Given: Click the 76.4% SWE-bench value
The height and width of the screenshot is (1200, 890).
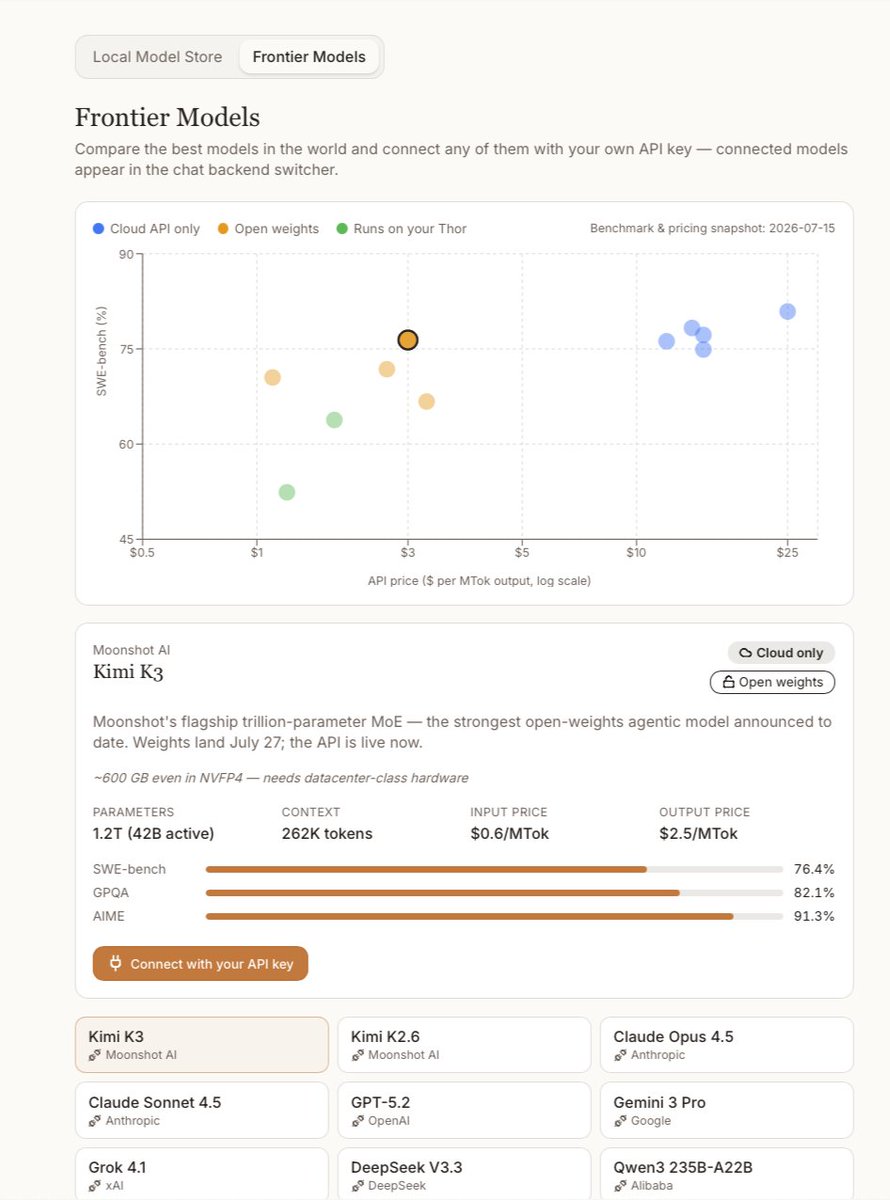Looking at the screenshot, I should (815, 869).
